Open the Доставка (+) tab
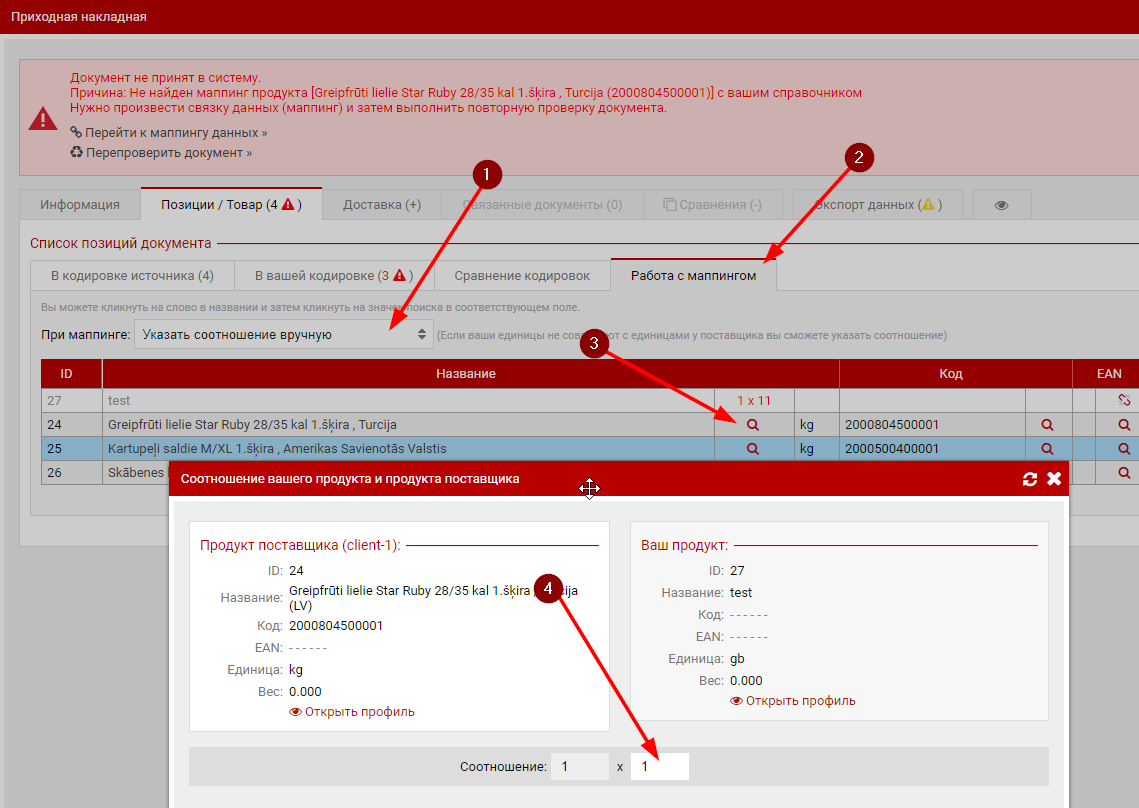This screenshot has height=808, width=1139. (x=382, y=205)
